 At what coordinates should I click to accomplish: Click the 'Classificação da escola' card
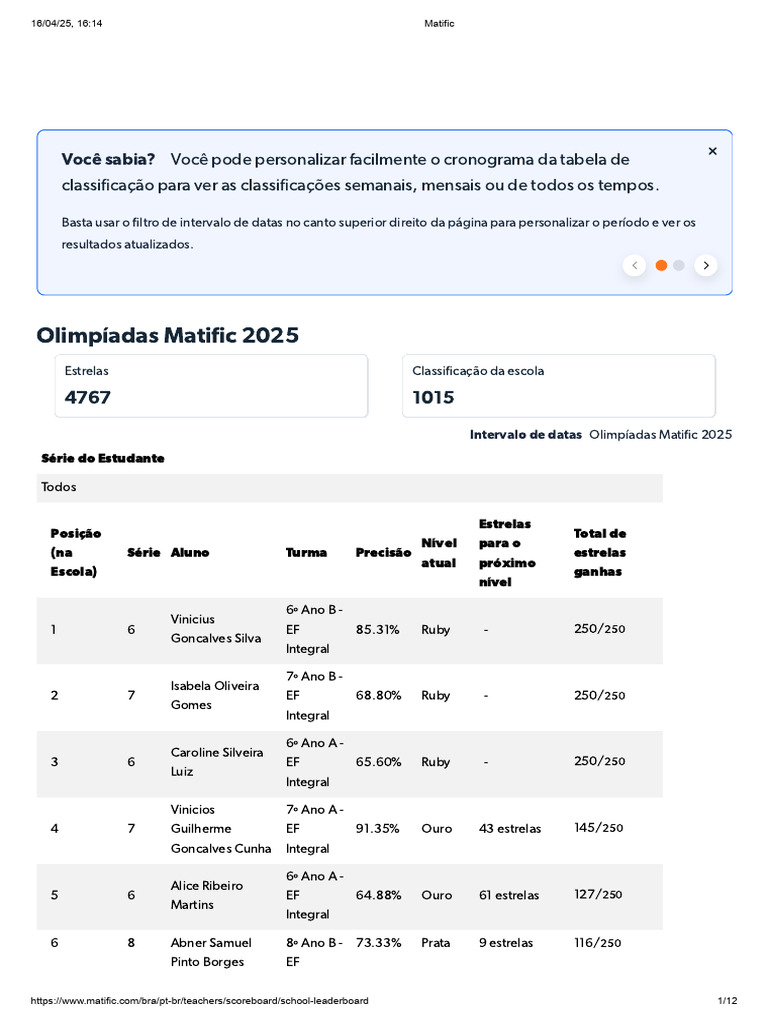point(559,386)
